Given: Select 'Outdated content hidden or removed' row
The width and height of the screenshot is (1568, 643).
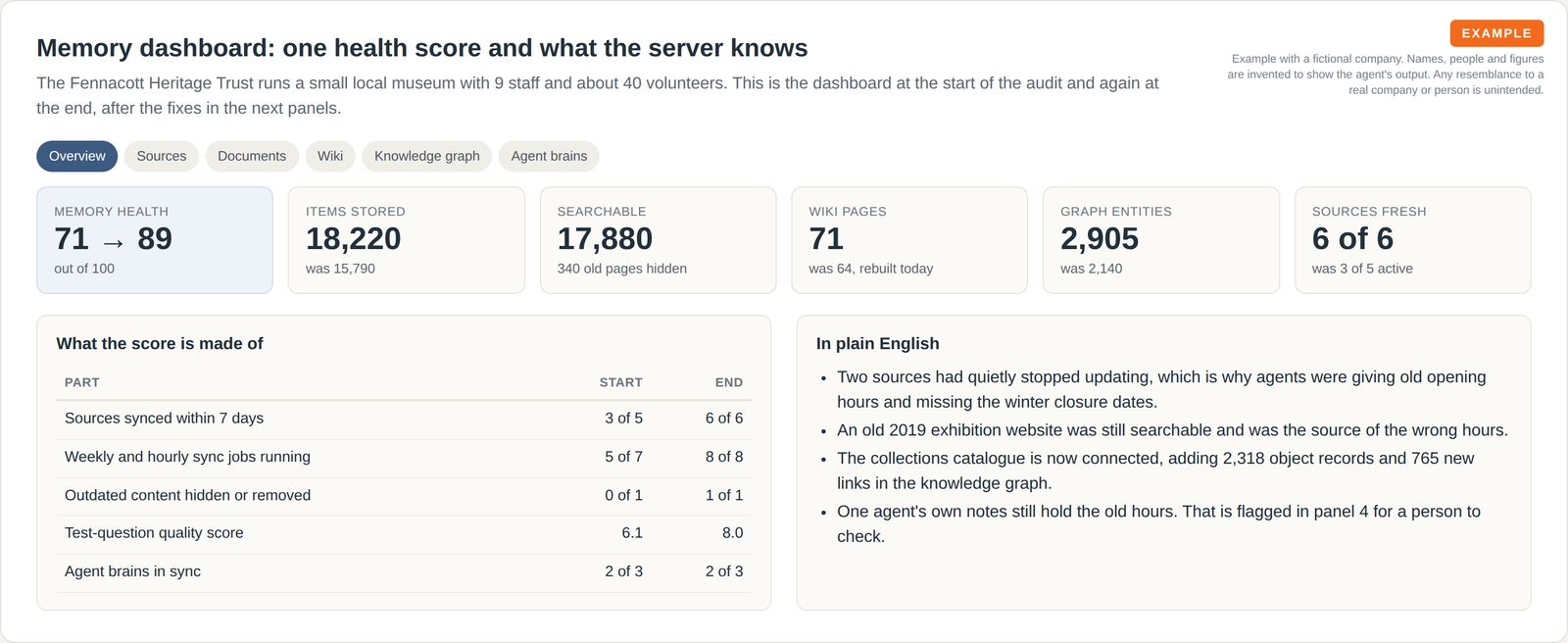Looking at the screenshot, I should tap(404, 495).
